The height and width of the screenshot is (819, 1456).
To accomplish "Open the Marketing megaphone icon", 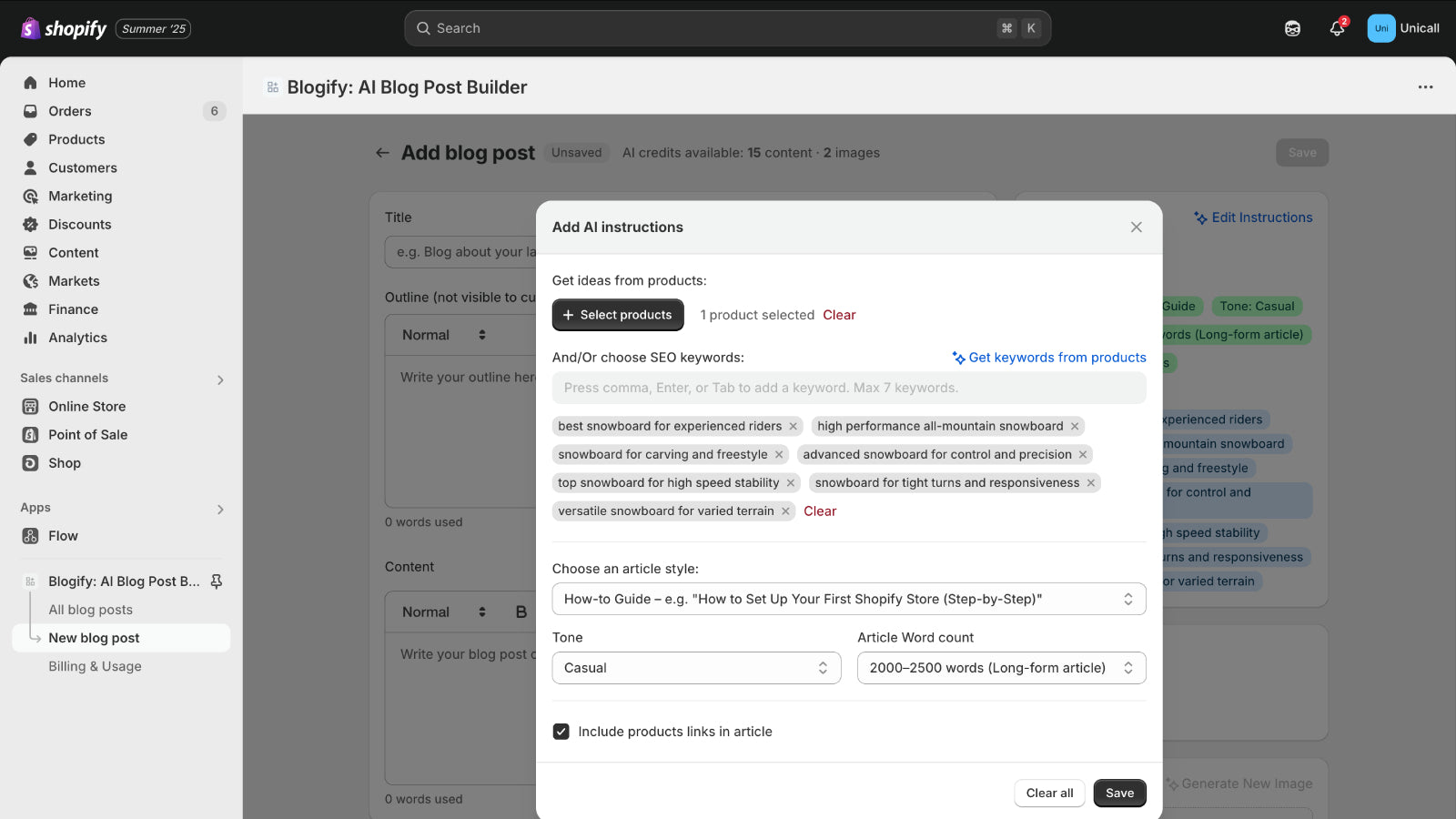I will tap(30, 196).
